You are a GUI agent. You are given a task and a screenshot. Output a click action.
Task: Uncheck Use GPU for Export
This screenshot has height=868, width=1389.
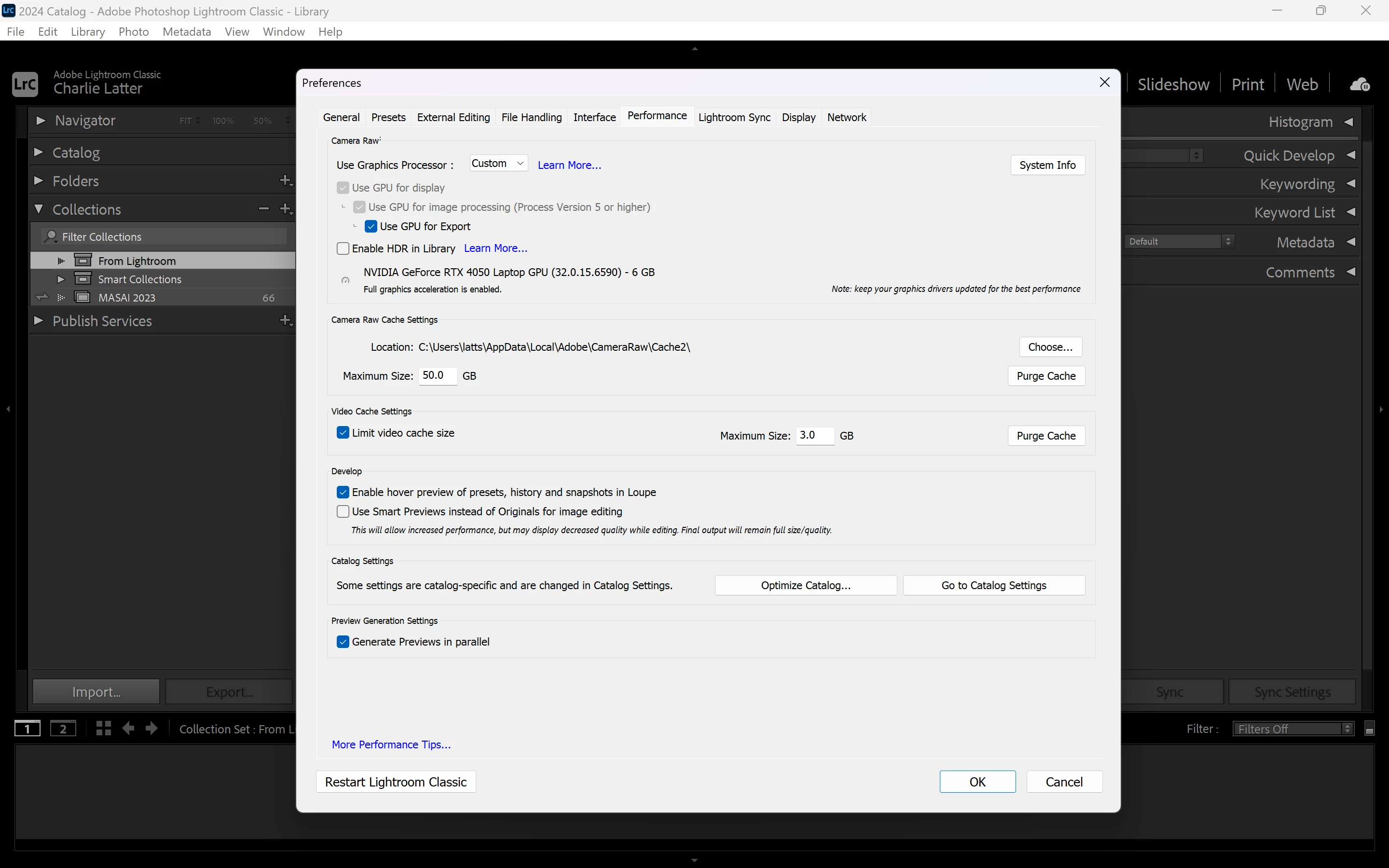point(371,226)
